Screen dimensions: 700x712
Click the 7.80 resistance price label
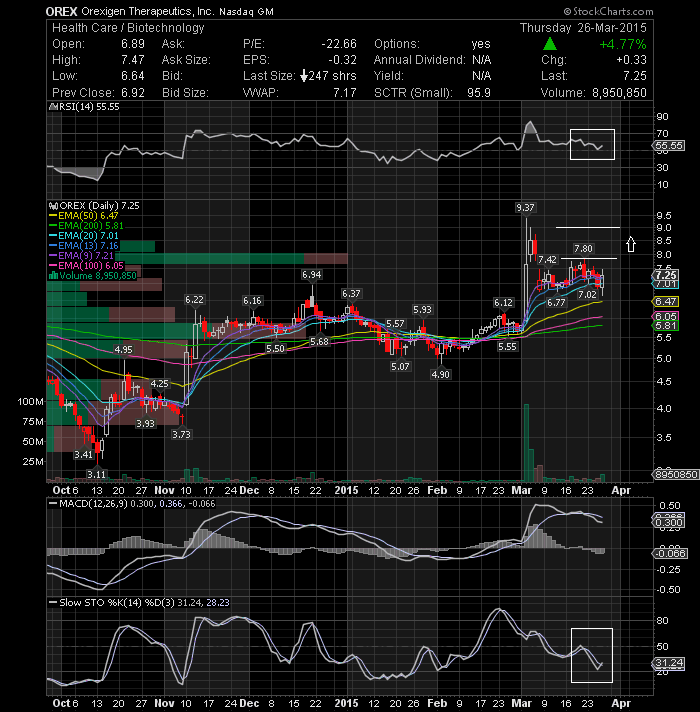[583, 248]
